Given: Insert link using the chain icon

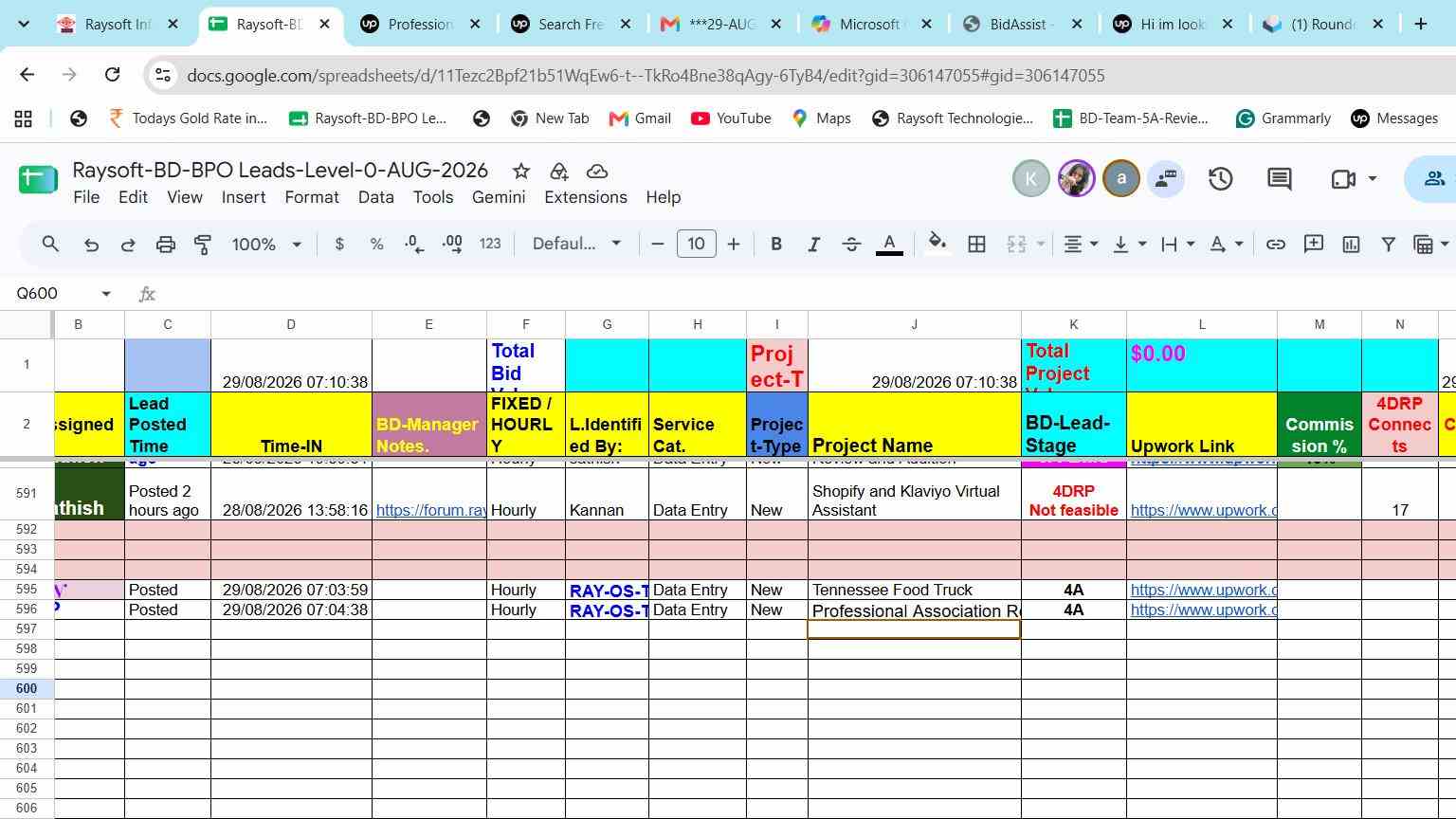Looking at the screenshot, I should click(x=1276, y=245).
